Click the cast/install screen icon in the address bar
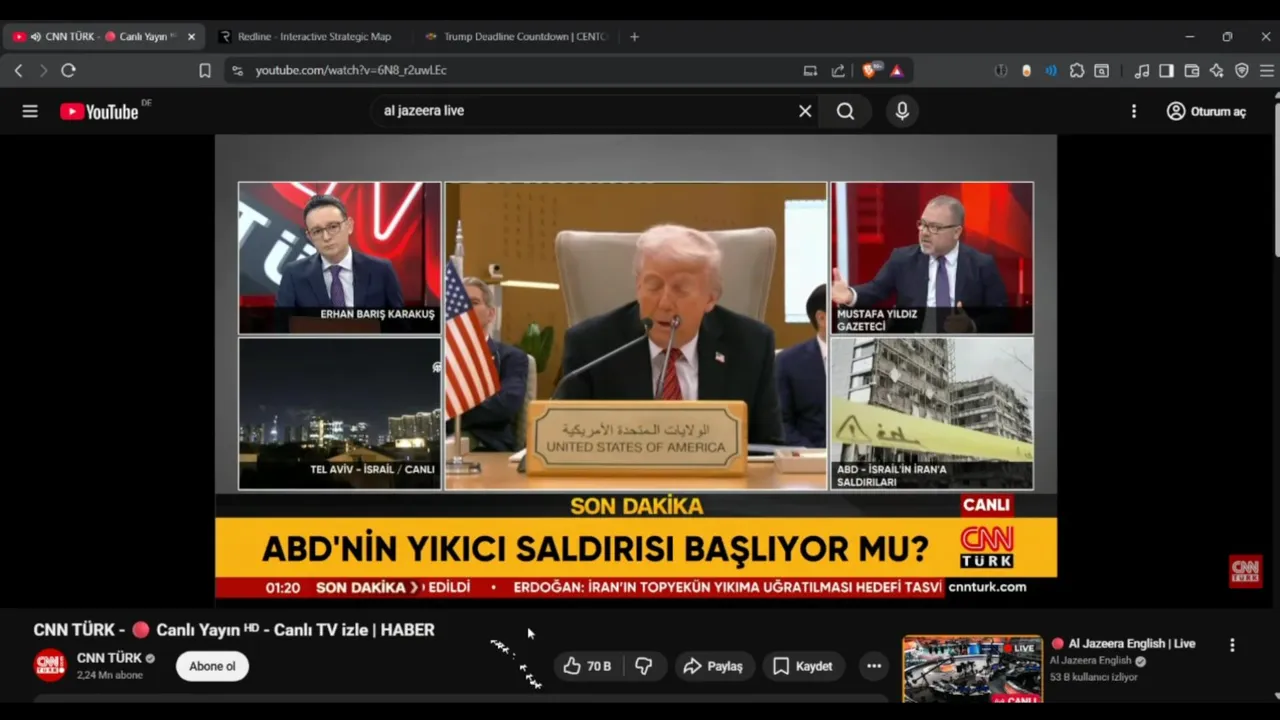 (x=810, y=70)
